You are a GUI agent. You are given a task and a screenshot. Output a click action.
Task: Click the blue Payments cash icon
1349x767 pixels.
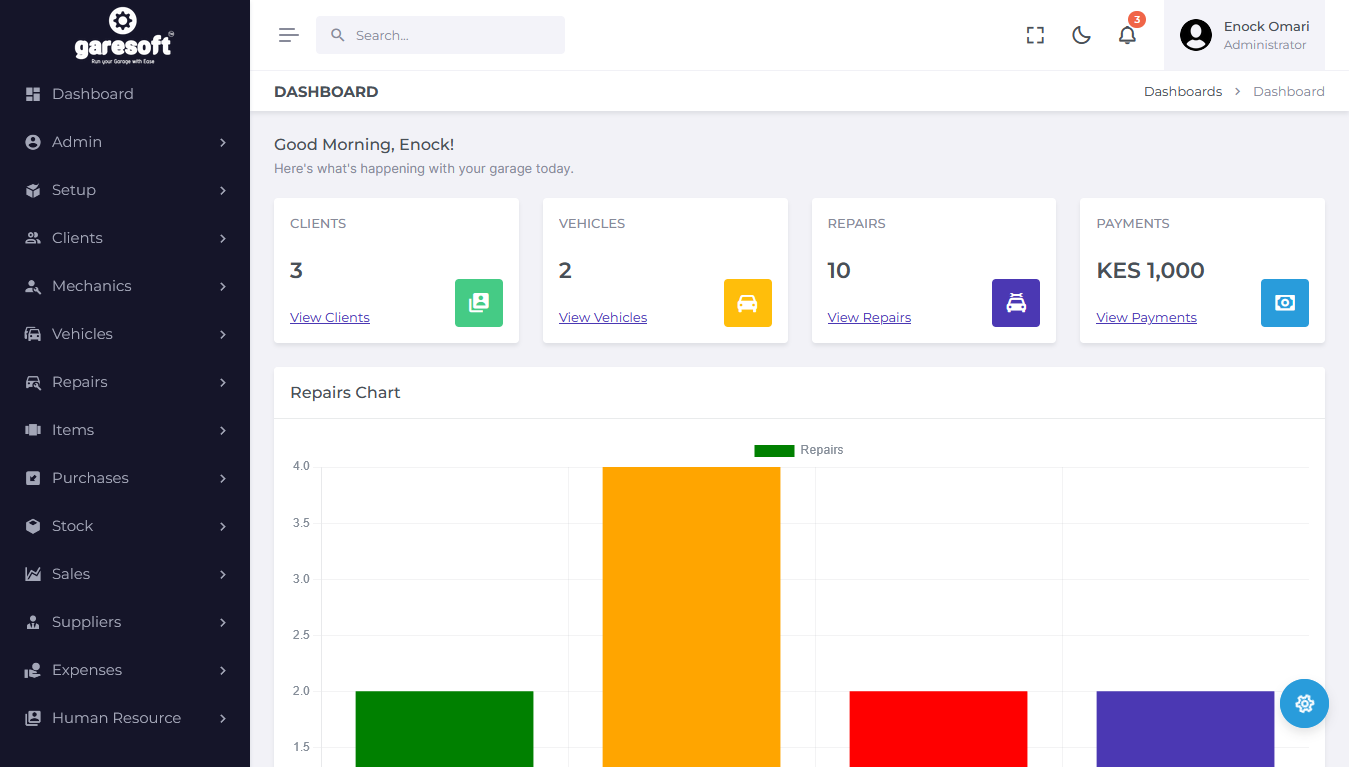coord(1284,303)
